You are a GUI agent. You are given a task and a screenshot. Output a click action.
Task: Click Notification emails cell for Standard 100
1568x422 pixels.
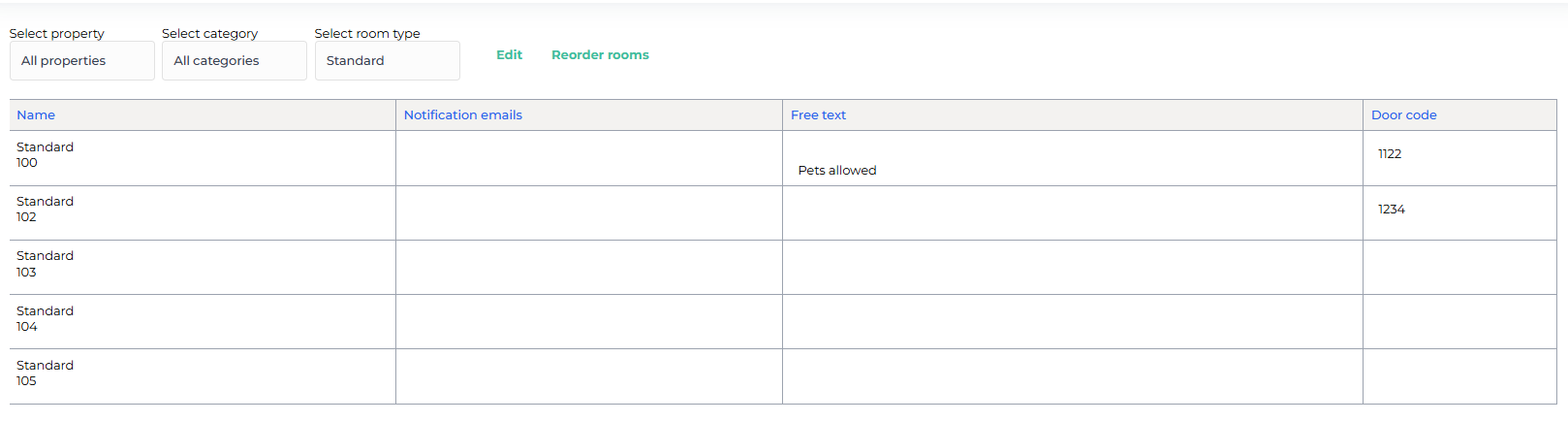tap(588, 158)
